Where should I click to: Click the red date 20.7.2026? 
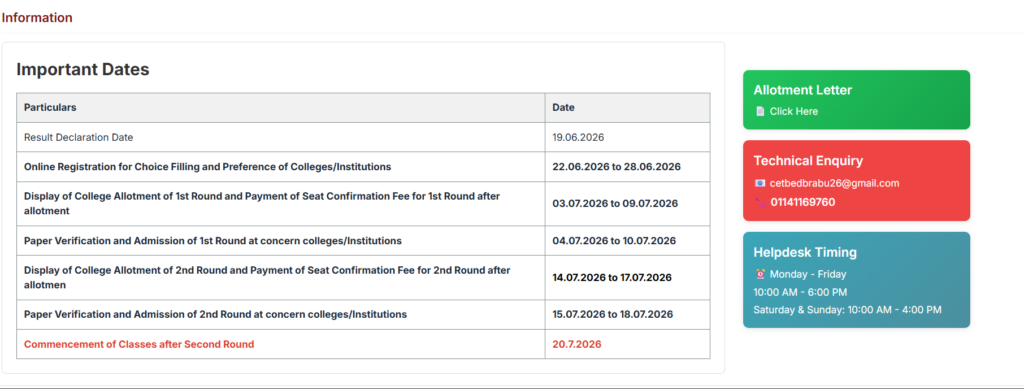coord(577,344)
